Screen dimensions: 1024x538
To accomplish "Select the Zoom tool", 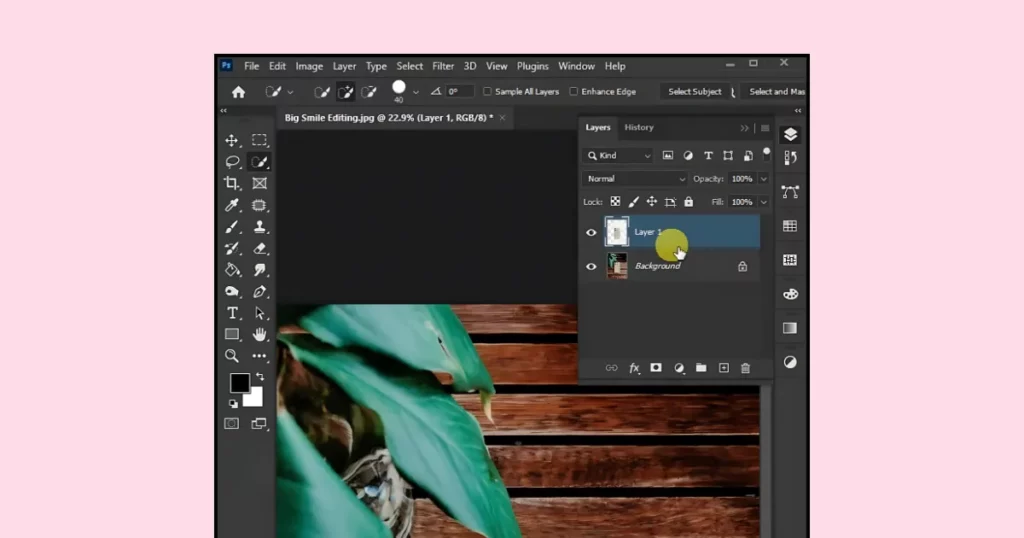I will [x=232, y=356].
